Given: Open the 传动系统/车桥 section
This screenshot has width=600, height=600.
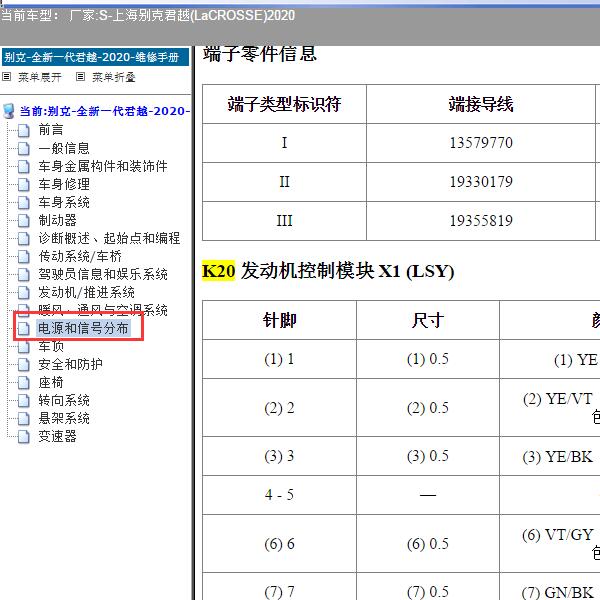Looking at the screenshot, I should coord(80,256).
